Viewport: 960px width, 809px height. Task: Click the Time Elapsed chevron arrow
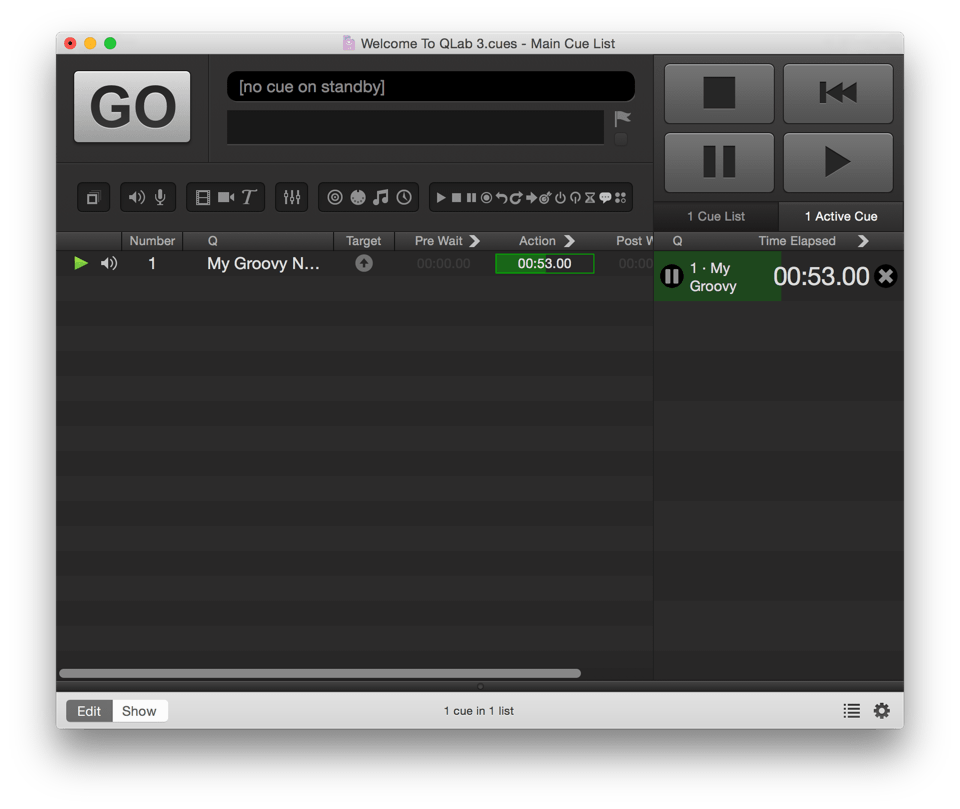pyautogui.click(x=863, y=241)
